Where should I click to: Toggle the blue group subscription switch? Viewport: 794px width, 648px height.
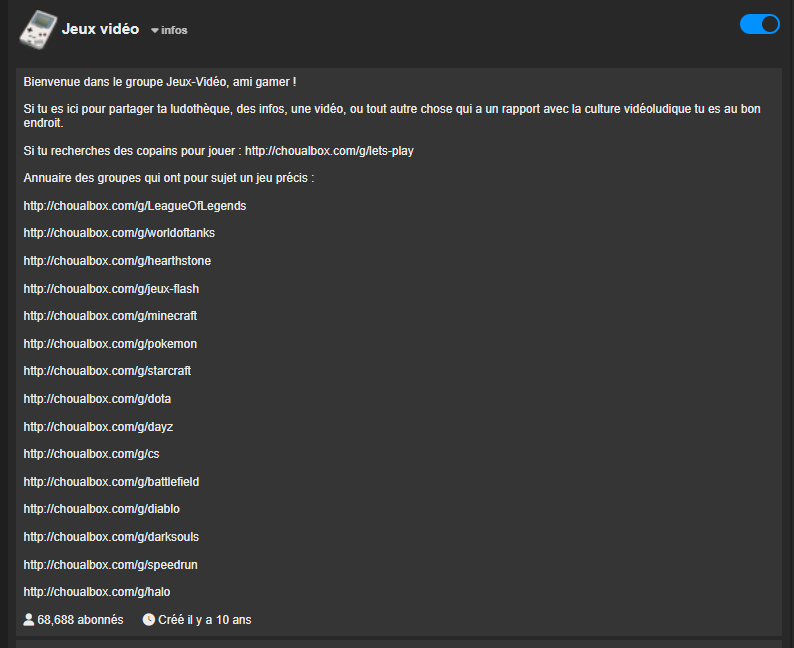(759, 24)
